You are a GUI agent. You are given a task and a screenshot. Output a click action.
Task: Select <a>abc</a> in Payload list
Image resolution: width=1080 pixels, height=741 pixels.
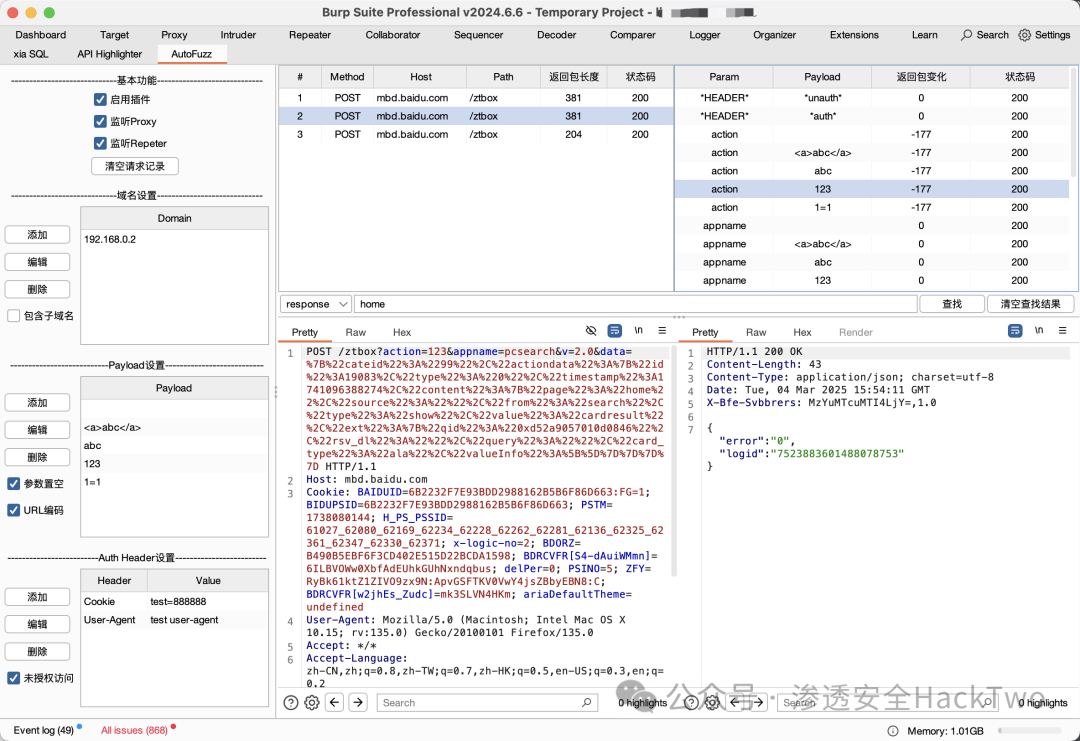click(174, 428)
